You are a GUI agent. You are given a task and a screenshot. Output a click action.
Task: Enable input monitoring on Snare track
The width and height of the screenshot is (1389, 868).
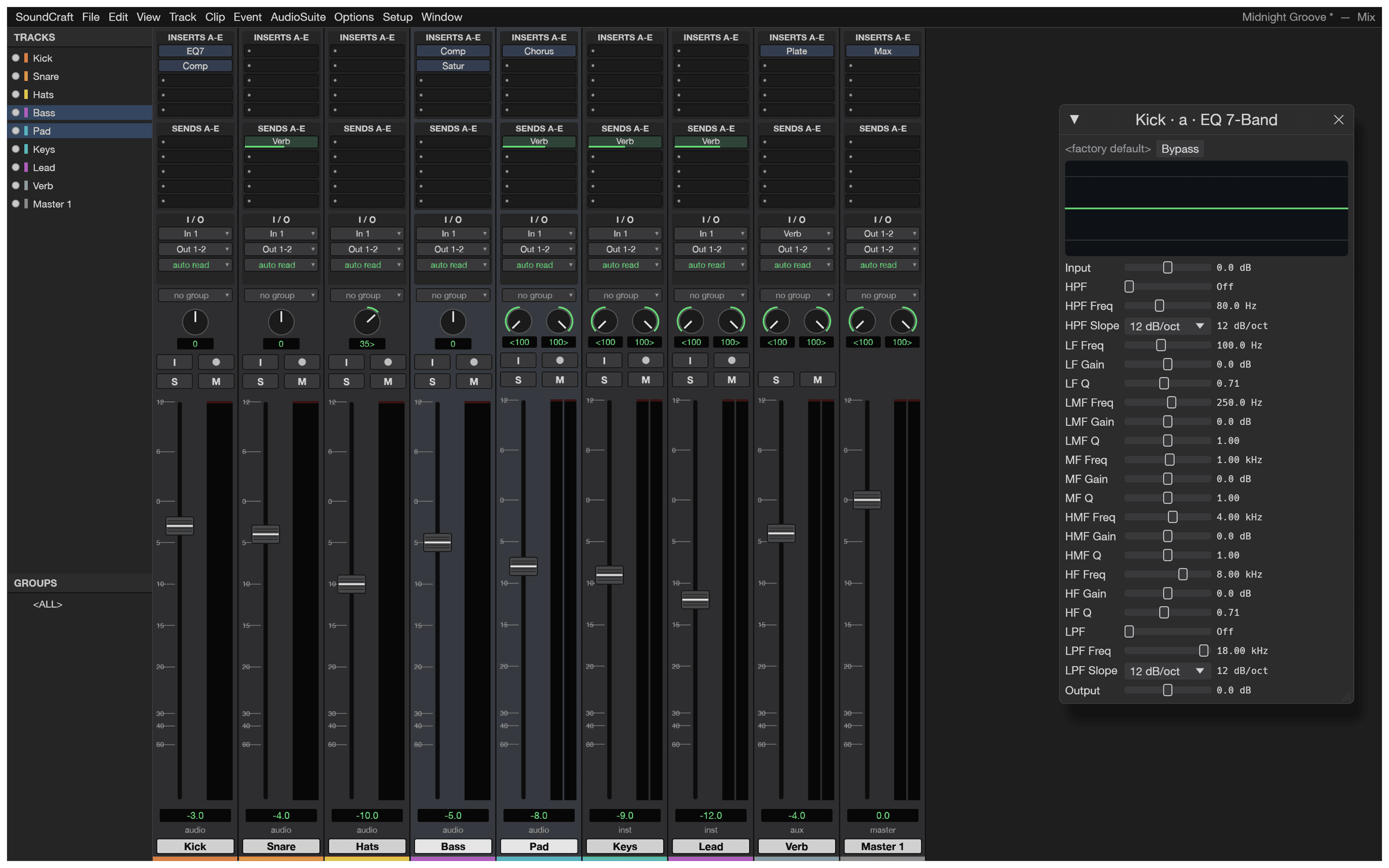click(260, 362)
